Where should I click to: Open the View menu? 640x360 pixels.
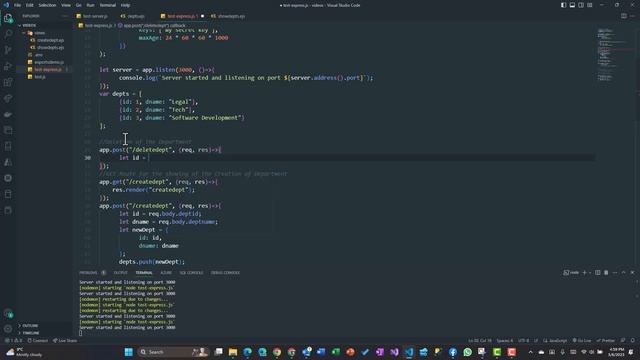coord(66,5)
